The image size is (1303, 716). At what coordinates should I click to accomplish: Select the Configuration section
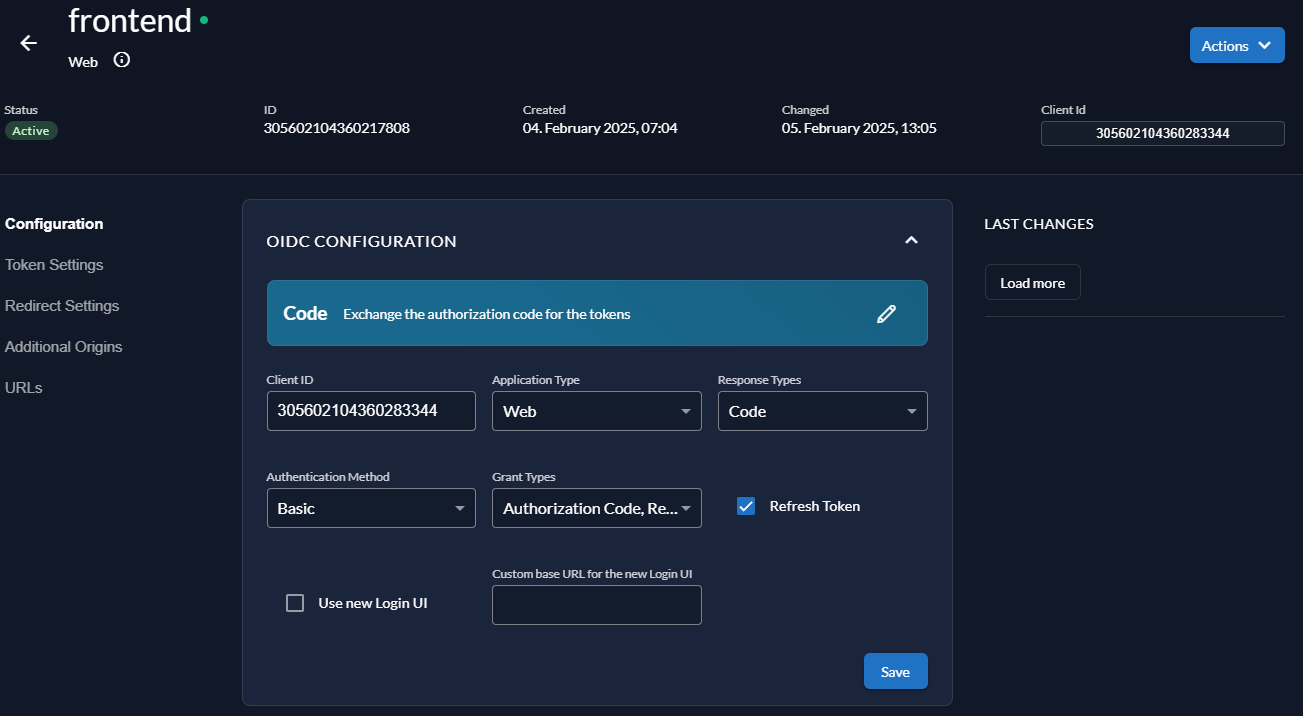point(54,224)
